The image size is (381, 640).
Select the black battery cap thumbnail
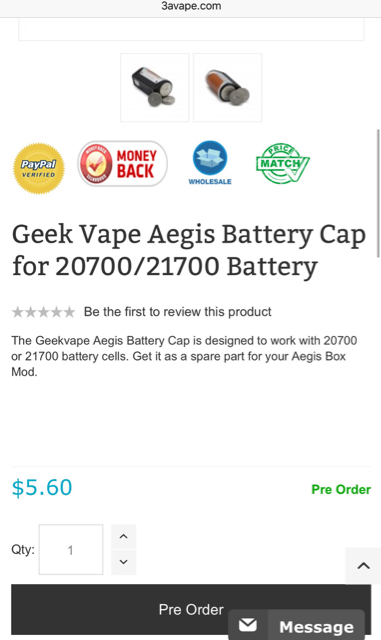(155, 87)
